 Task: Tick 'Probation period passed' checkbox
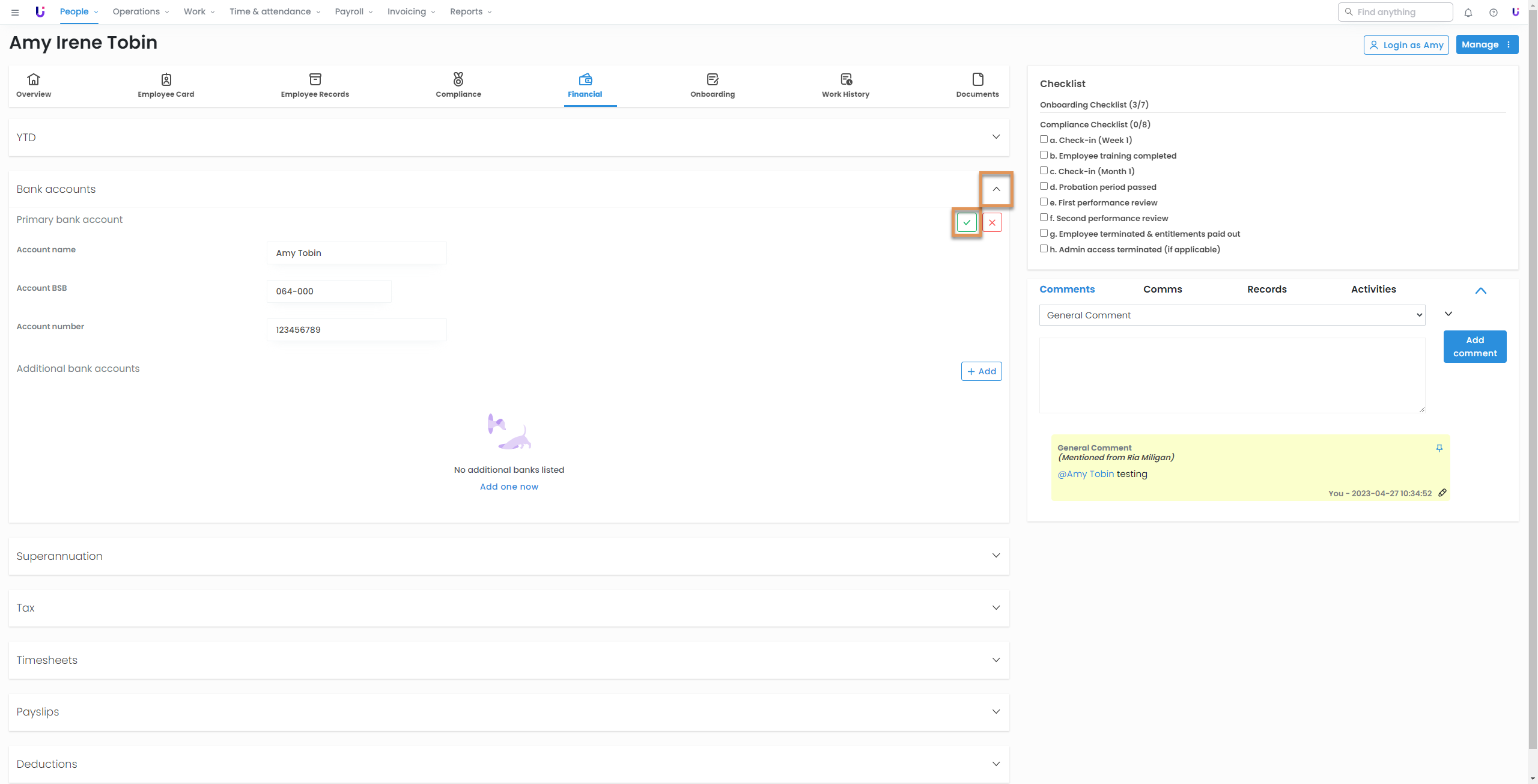[x=1044, y=186]
